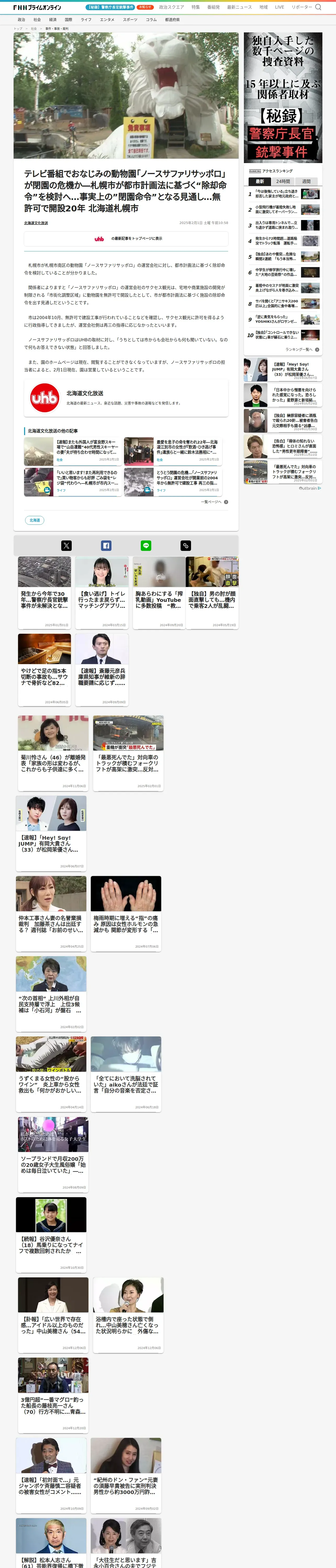The image size is (336, 1568).
Task: Open card 【速報】斎藤元彦兵庫県知事
Action: 102,670
